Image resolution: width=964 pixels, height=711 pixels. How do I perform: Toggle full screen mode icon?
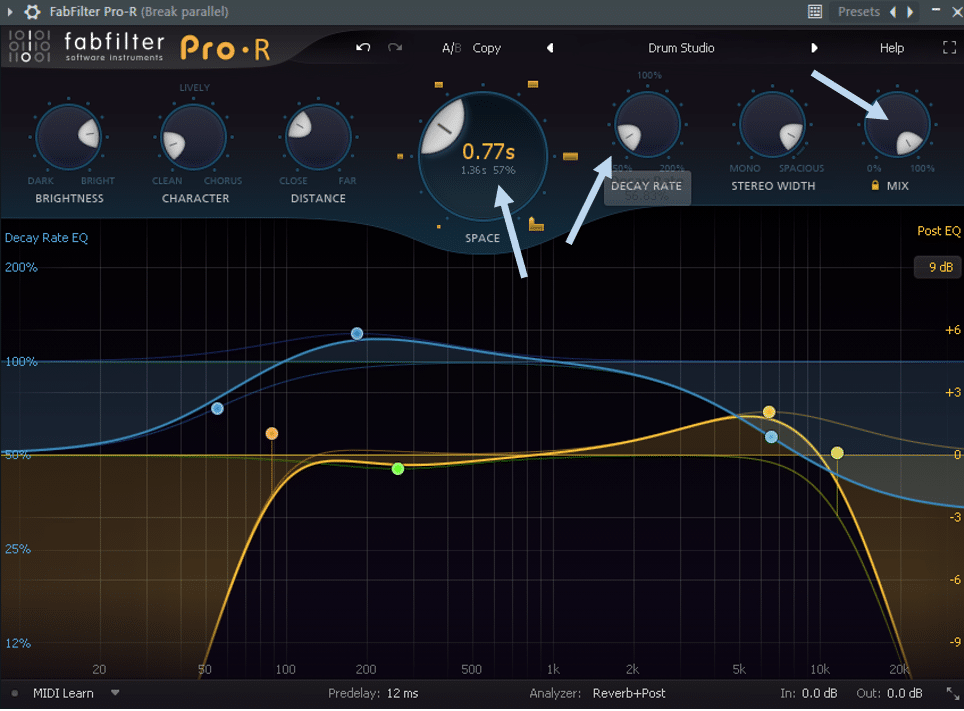pos(949,47)
